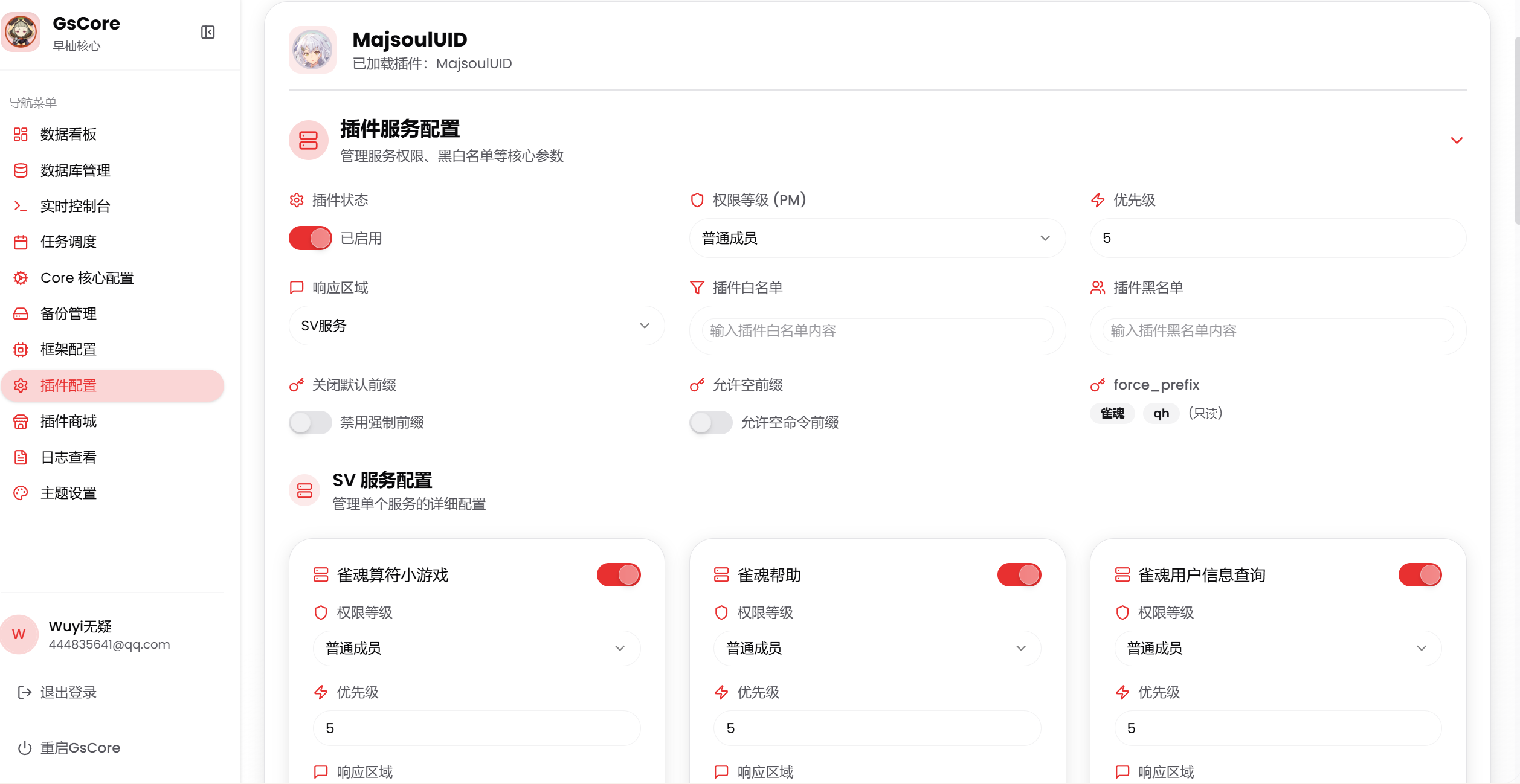Collapse the sidebar with the panel icon
This screenshot has height=784, width=1520.
[x=208, y=32]
